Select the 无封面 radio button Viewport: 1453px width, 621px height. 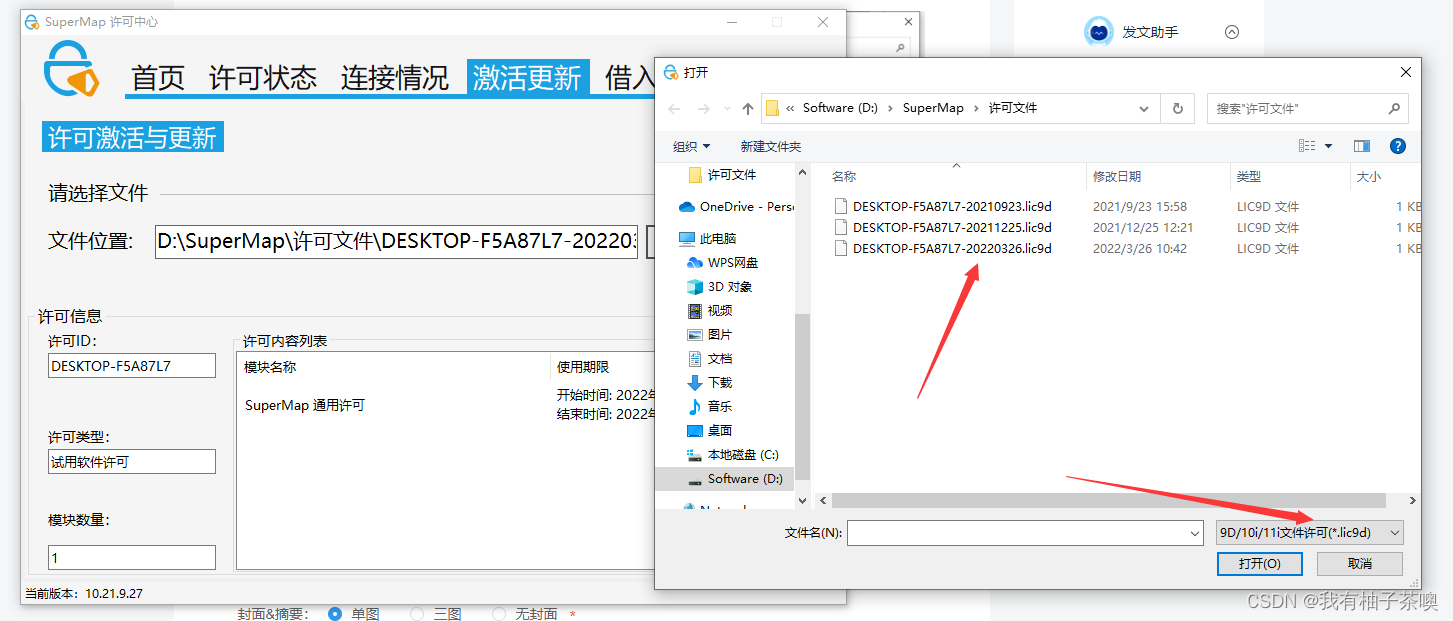point(498,613)
